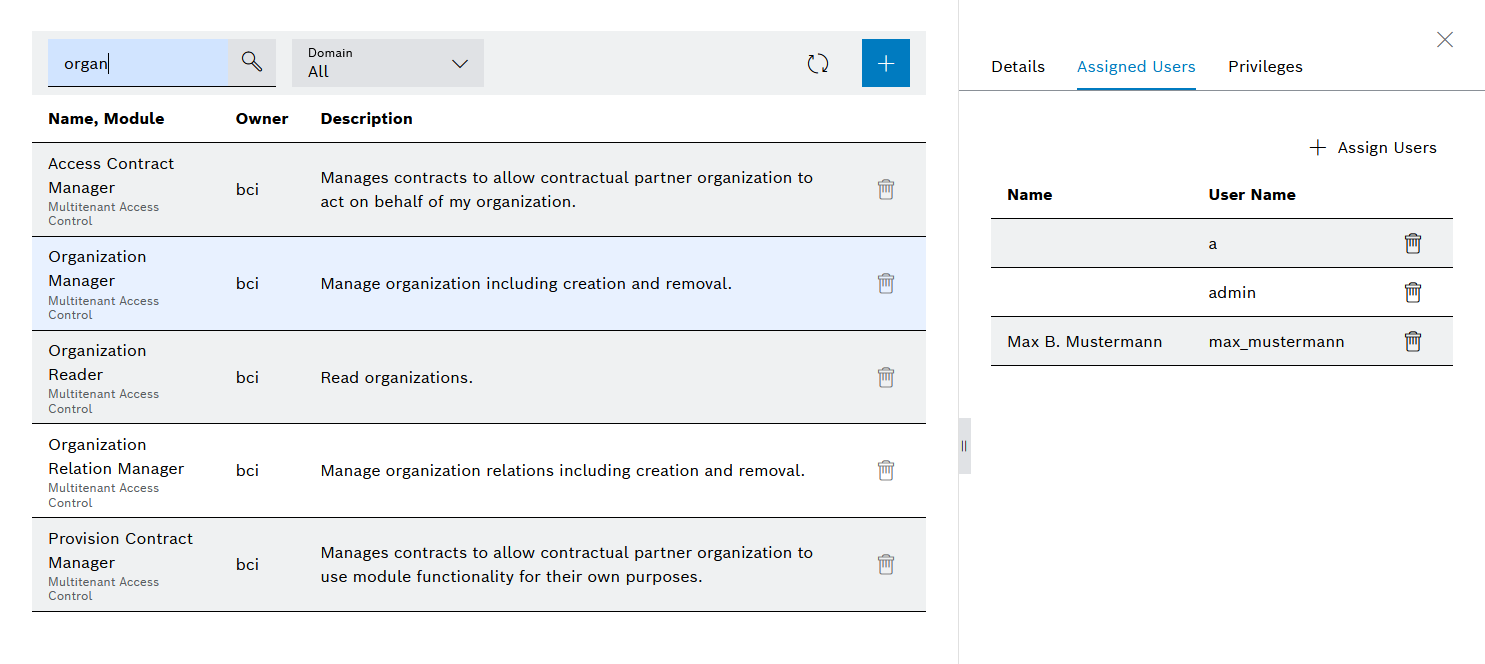This screenshot has width=1485, height=664.
Task: Select the Assigned Users tab
Action: click(x=1136, y=67)
